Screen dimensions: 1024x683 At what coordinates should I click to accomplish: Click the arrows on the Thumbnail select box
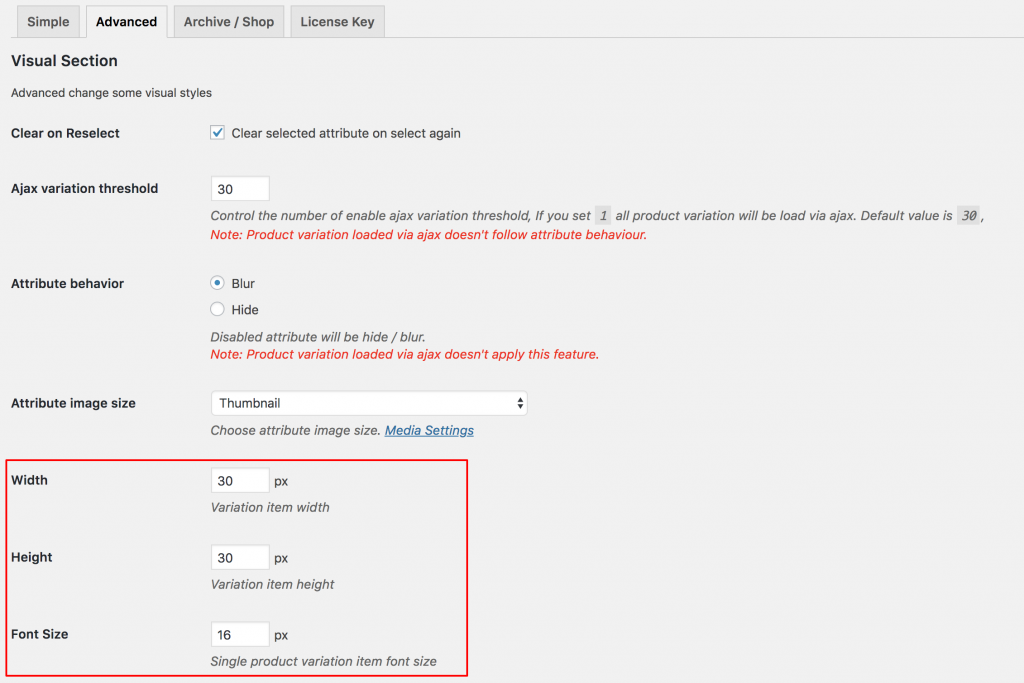[519, 403]
